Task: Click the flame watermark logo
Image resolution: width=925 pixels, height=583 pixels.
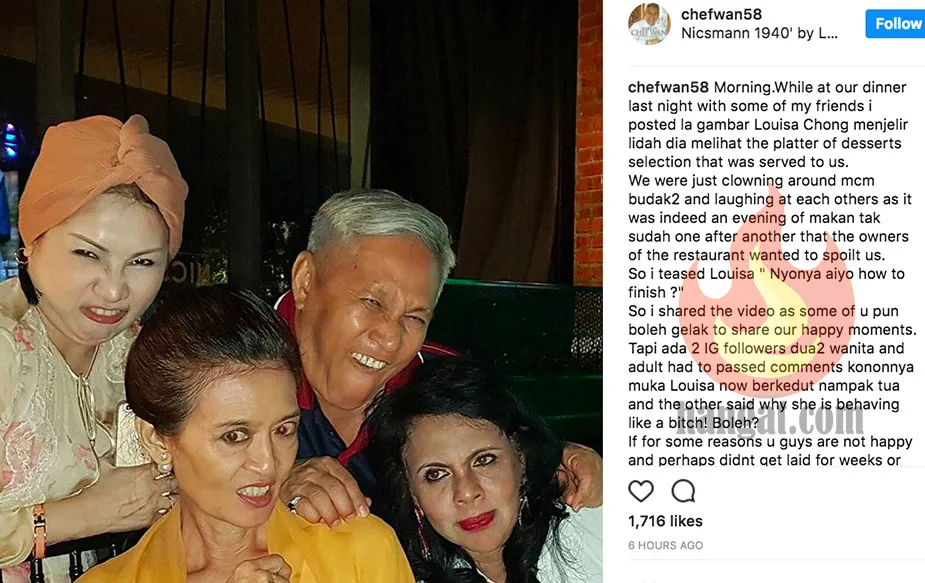Action: 769,295
